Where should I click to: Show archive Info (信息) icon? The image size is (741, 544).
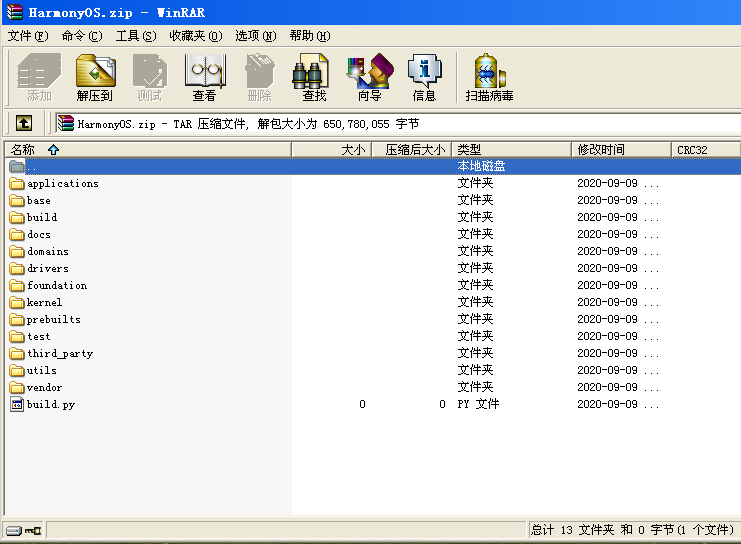pos(424,78)
